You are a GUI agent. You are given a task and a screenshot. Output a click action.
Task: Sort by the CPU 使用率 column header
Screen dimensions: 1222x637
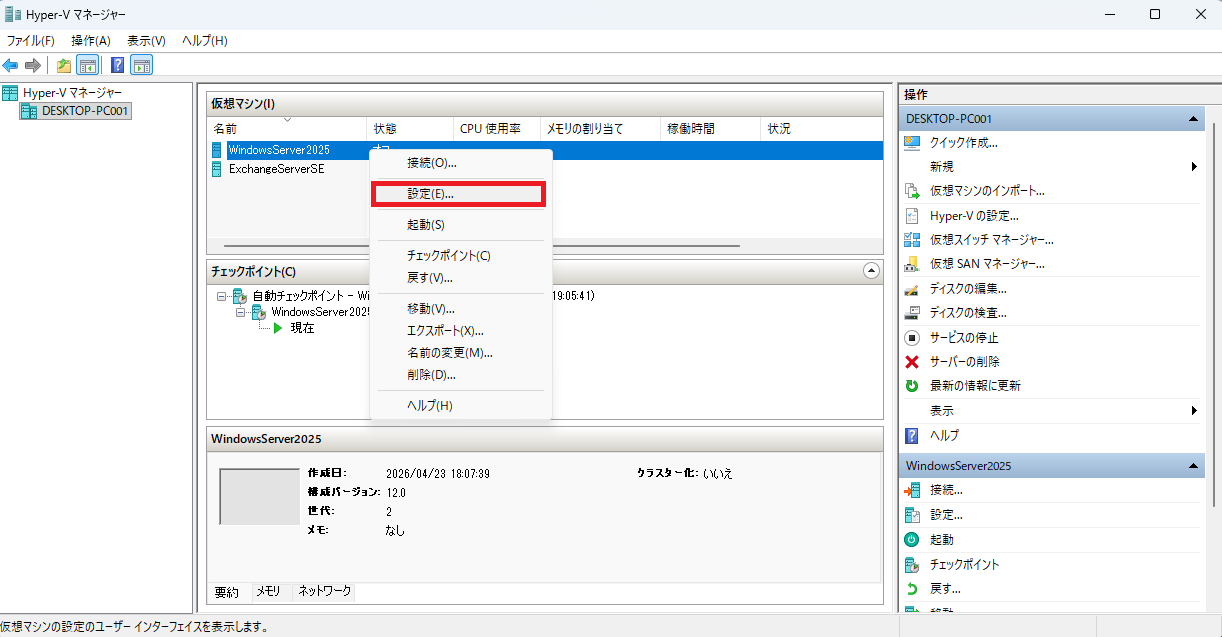pyautogui.click(x=497, y=129)
